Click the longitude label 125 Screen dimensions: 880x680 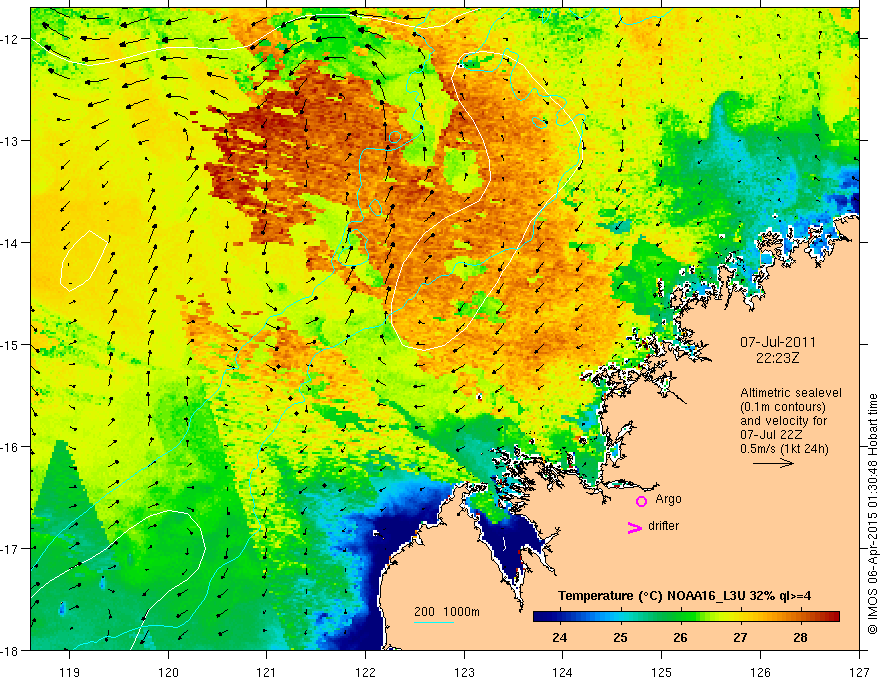[662, 672]
